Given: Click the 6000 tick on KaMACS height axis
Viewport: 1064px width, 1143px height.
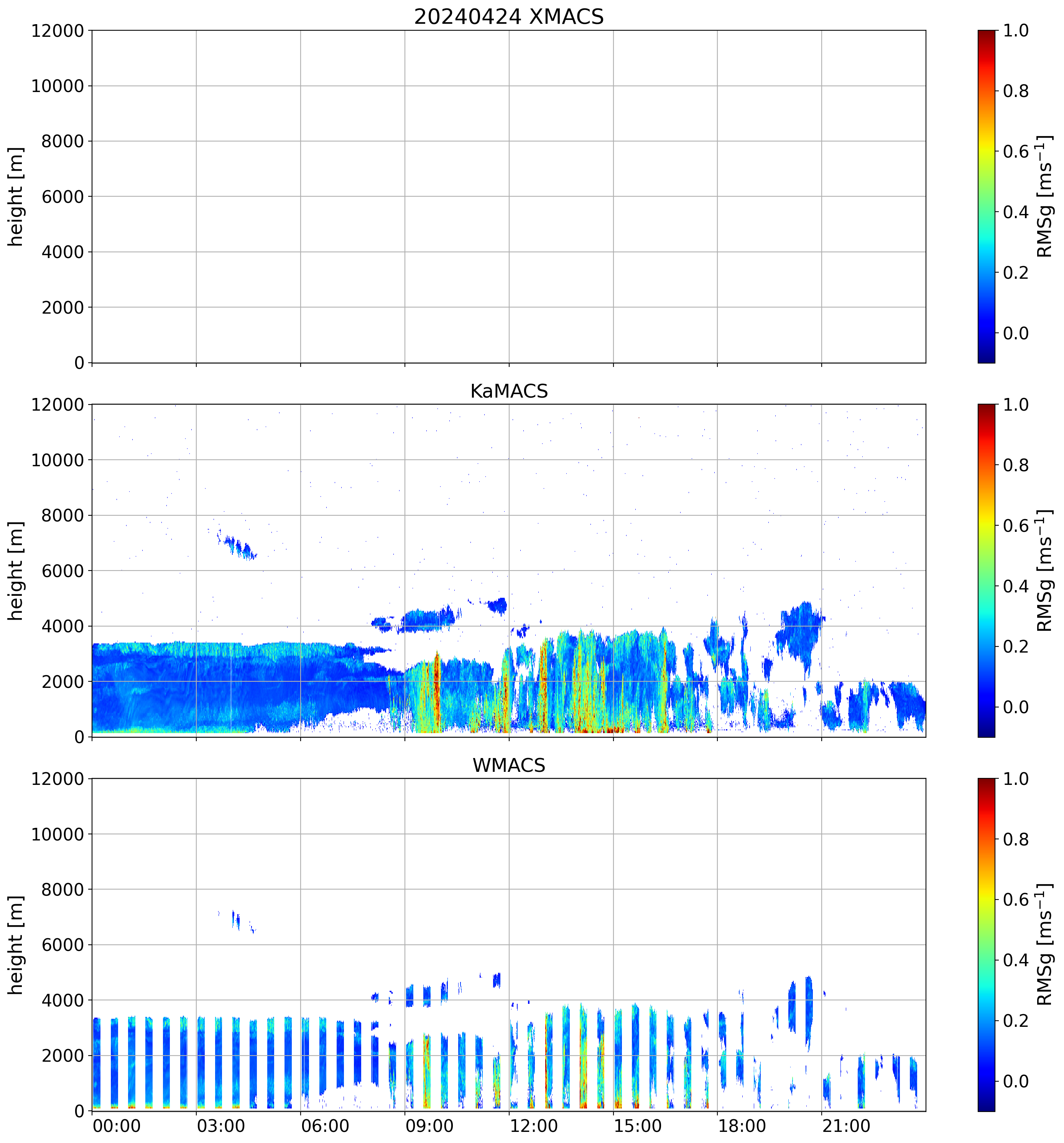Looking at the screenshot, I should [62, 571].
